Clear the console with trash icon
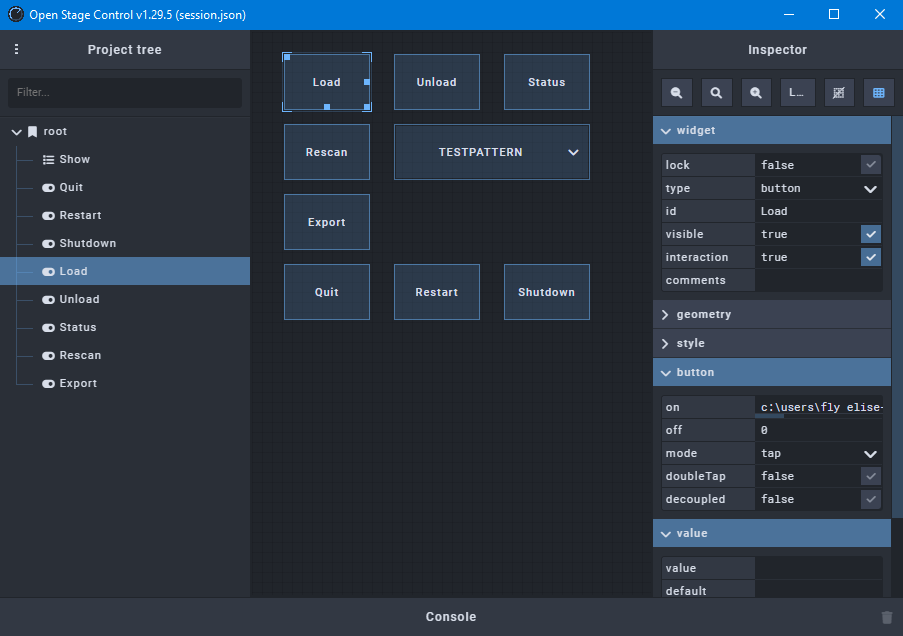This screenshot has width=903, height=636. pos(887,617)
